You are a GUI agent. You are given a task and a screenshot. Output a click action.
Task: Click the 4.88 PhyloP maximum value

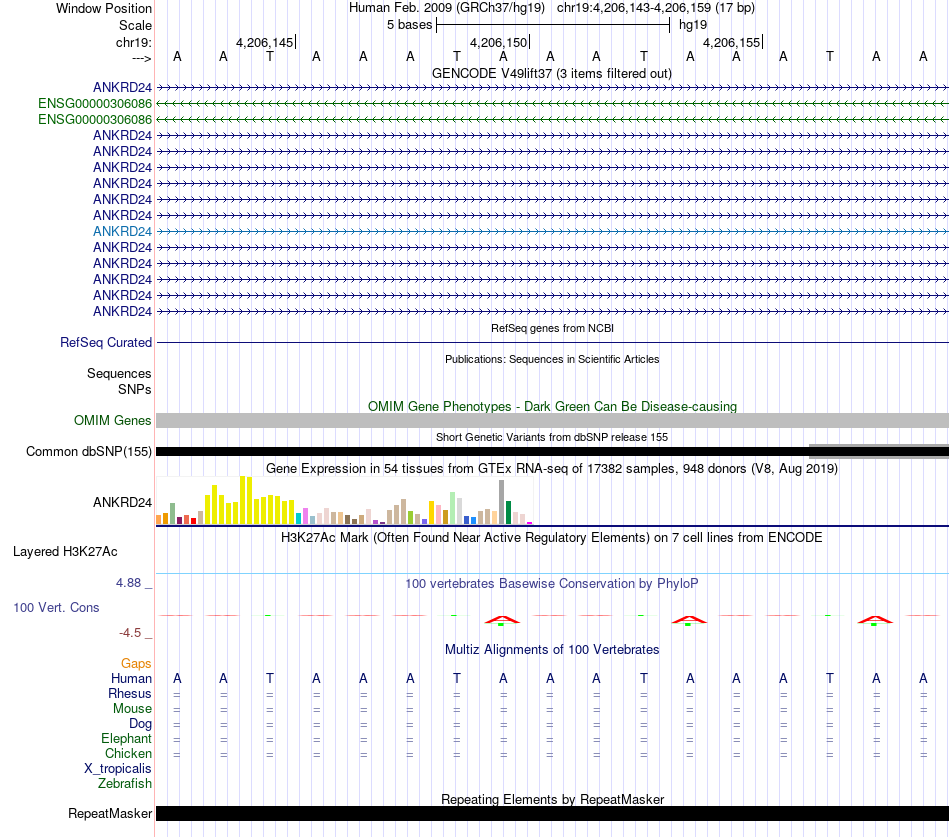click(x=128, y=582)
